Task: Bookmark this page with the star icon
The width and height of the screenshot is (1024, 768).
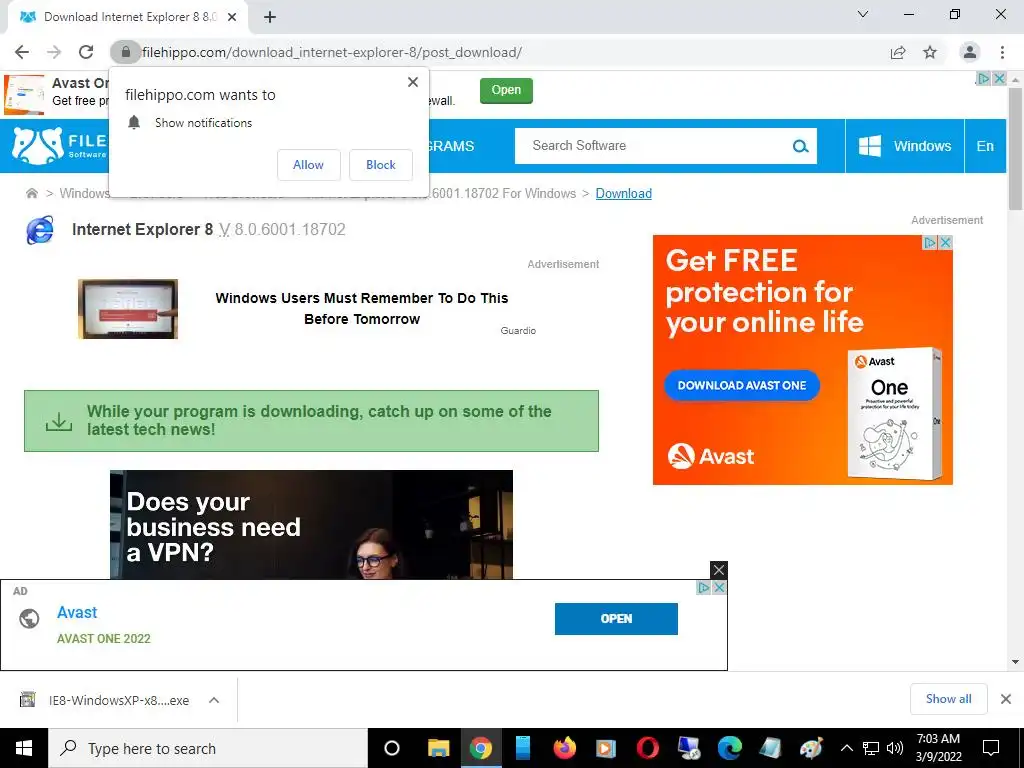Action: 930,52
